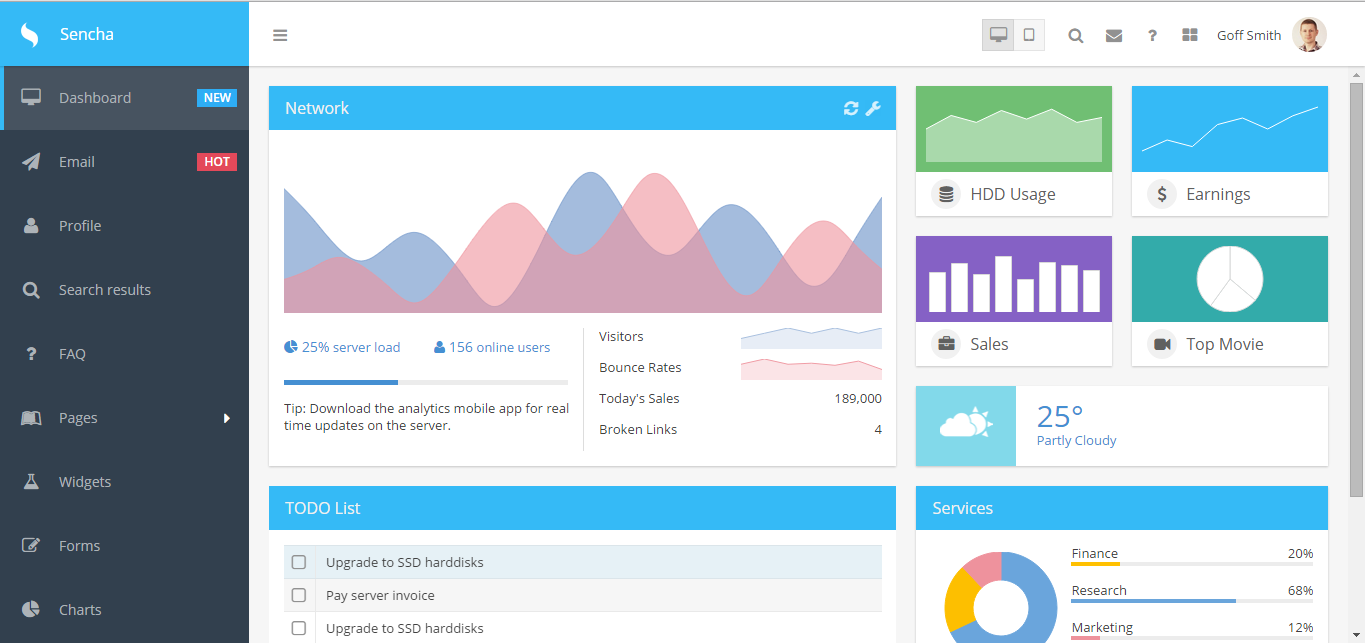Check the last visible Upgrade to SSD harddisks checkbox

point(299,628)
